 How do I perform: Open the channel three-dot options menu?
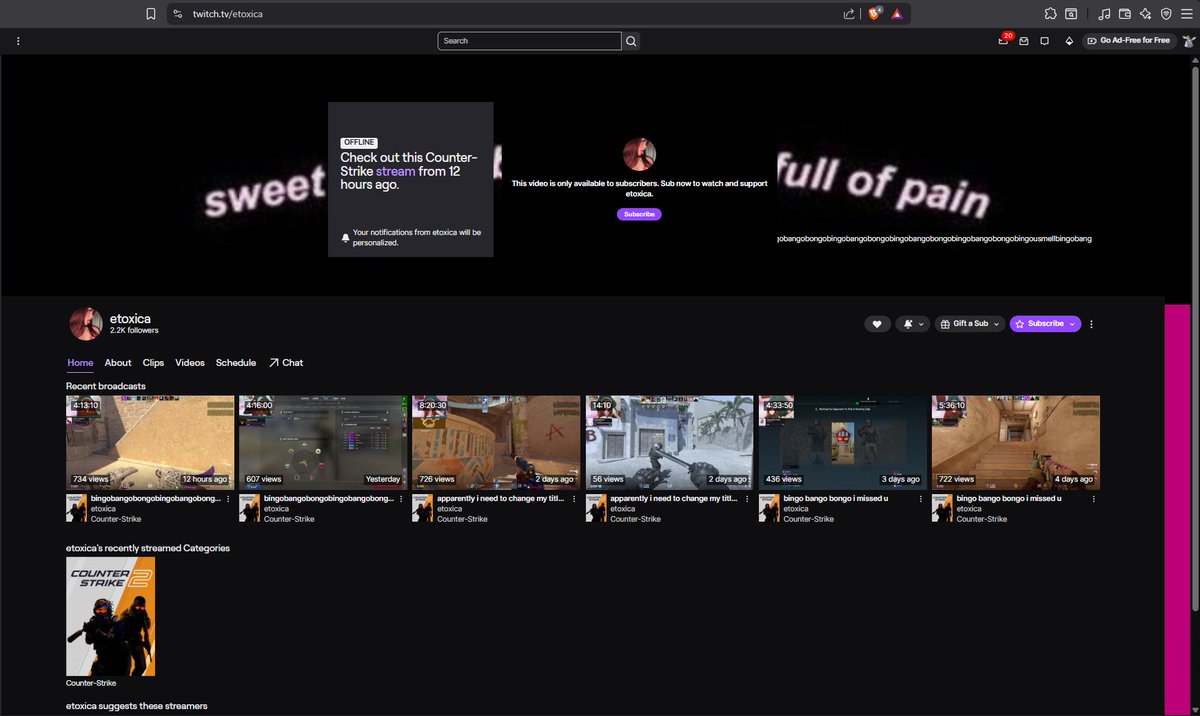[x=1091, y=324]
